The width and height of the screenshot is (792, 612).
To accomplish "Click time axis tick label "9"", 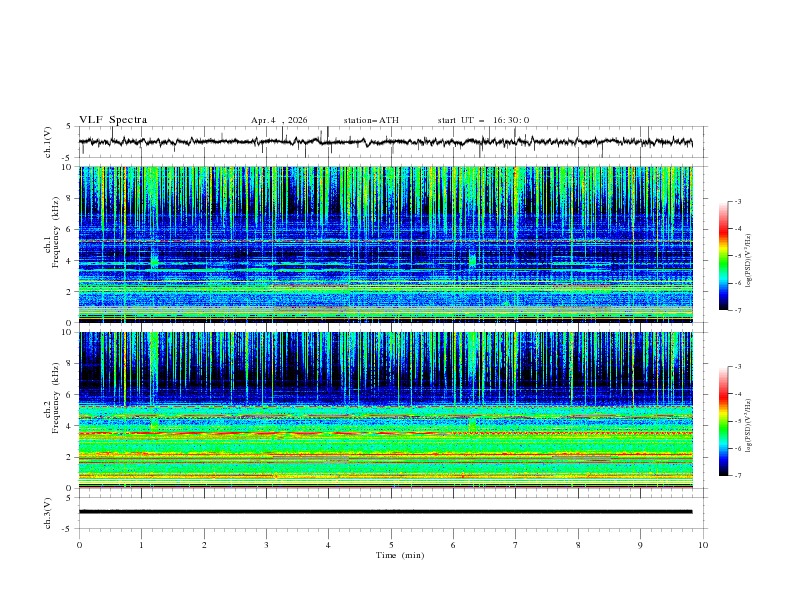I will click(640, 545).
